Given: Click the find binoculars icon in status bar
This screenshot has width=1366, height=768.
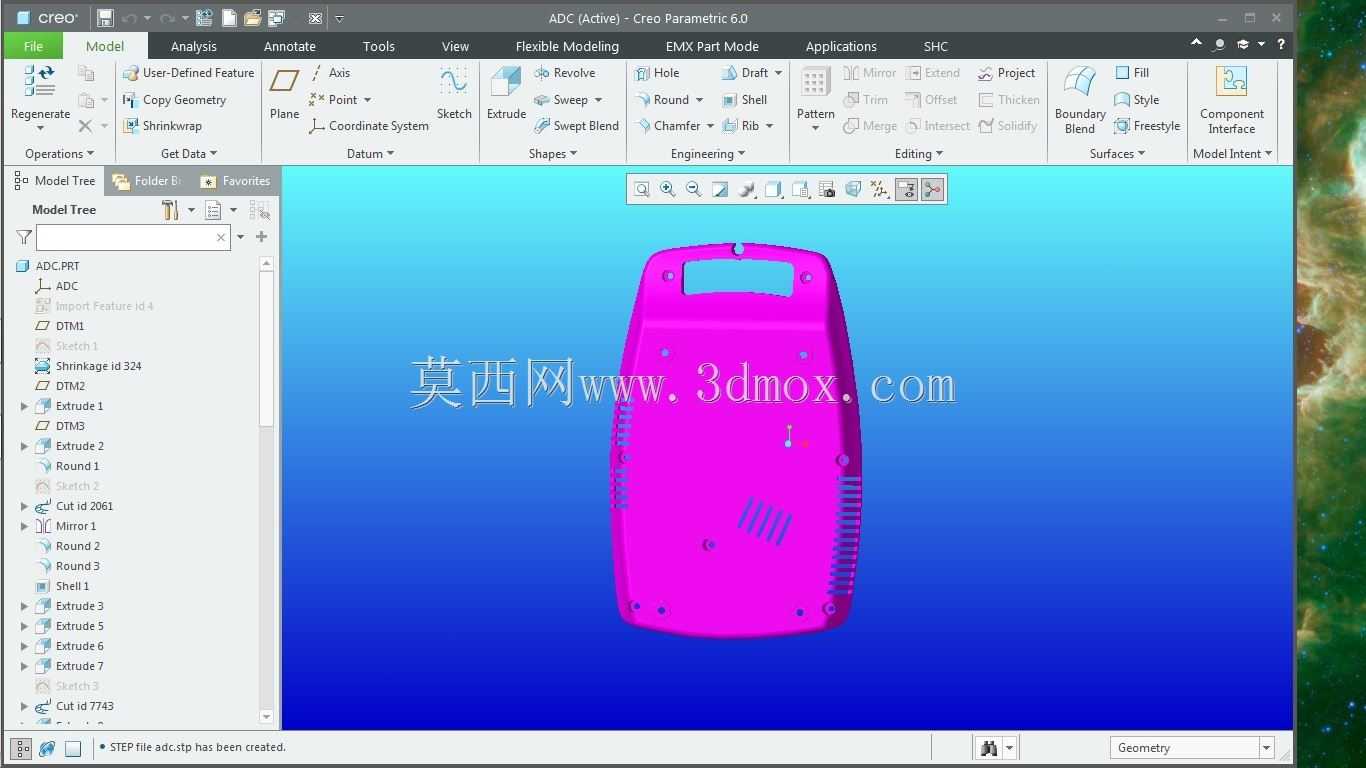Looking at the screenshot, I should (989, 748).
